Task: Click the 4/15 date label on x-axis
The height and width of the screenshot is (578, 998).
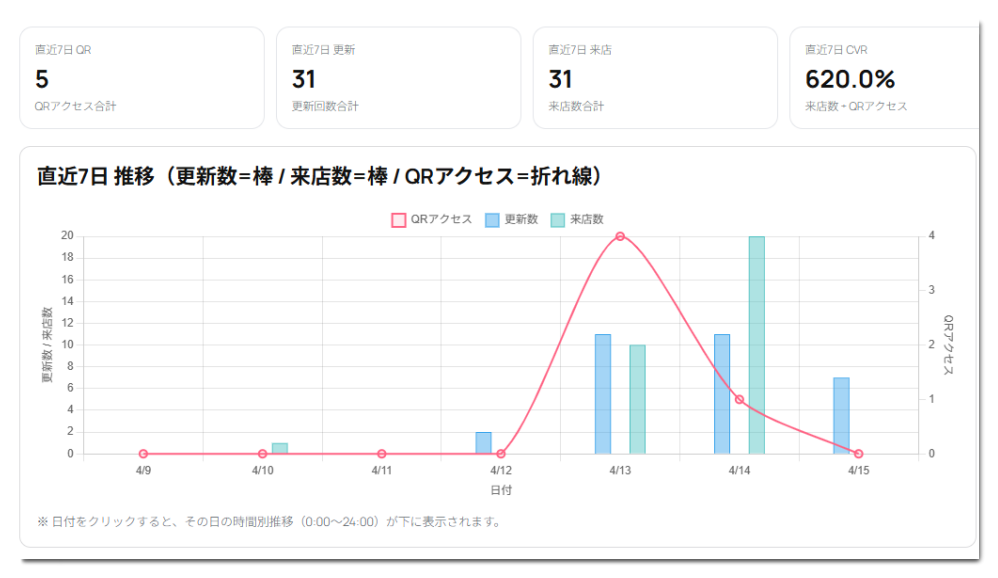Action: 858,470
